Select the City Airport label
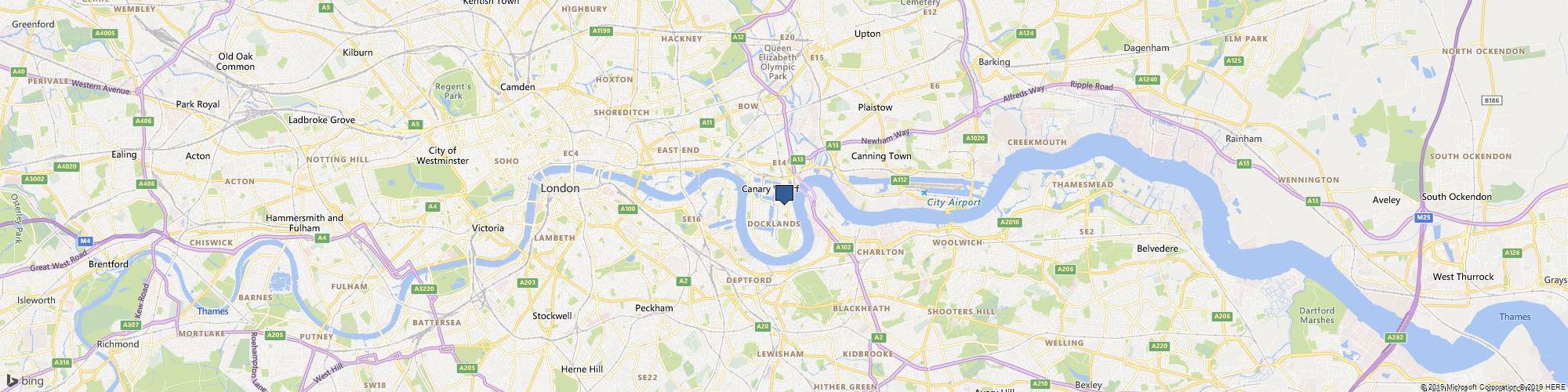The image size is (1568, 392). tap(954, 202)
